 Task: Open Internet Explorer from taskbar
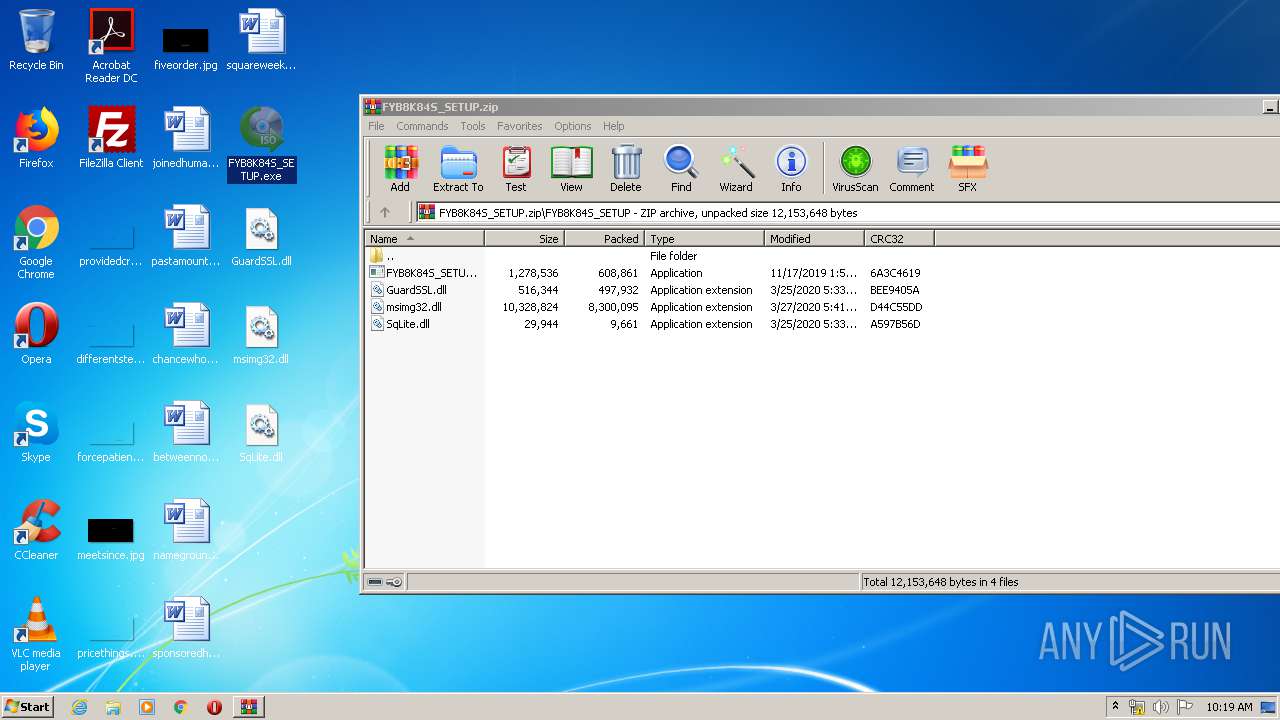(x=79, y=707)
